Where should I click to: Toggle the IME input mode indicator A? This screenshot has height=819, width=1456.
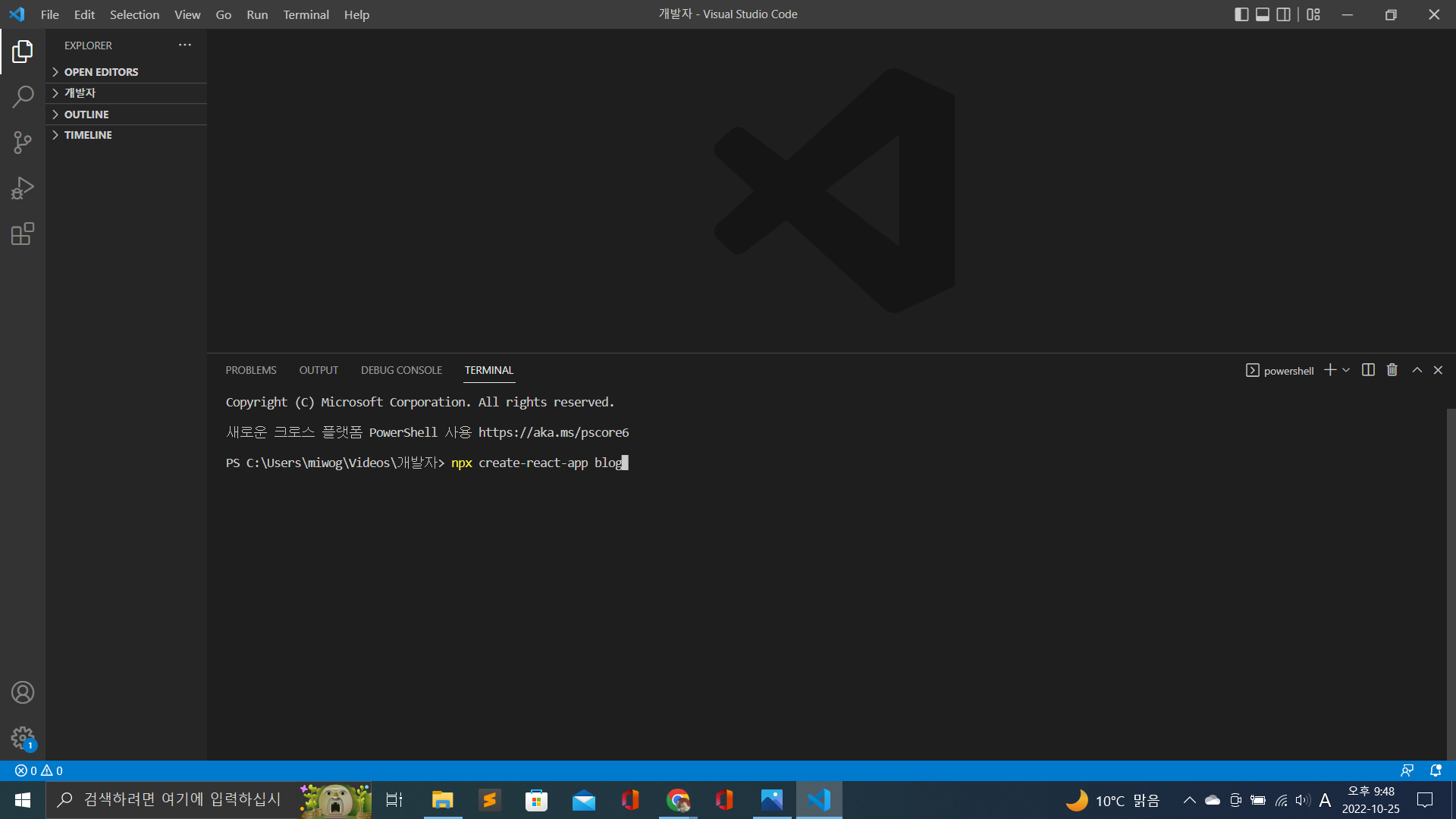(x=1325, y=800)
